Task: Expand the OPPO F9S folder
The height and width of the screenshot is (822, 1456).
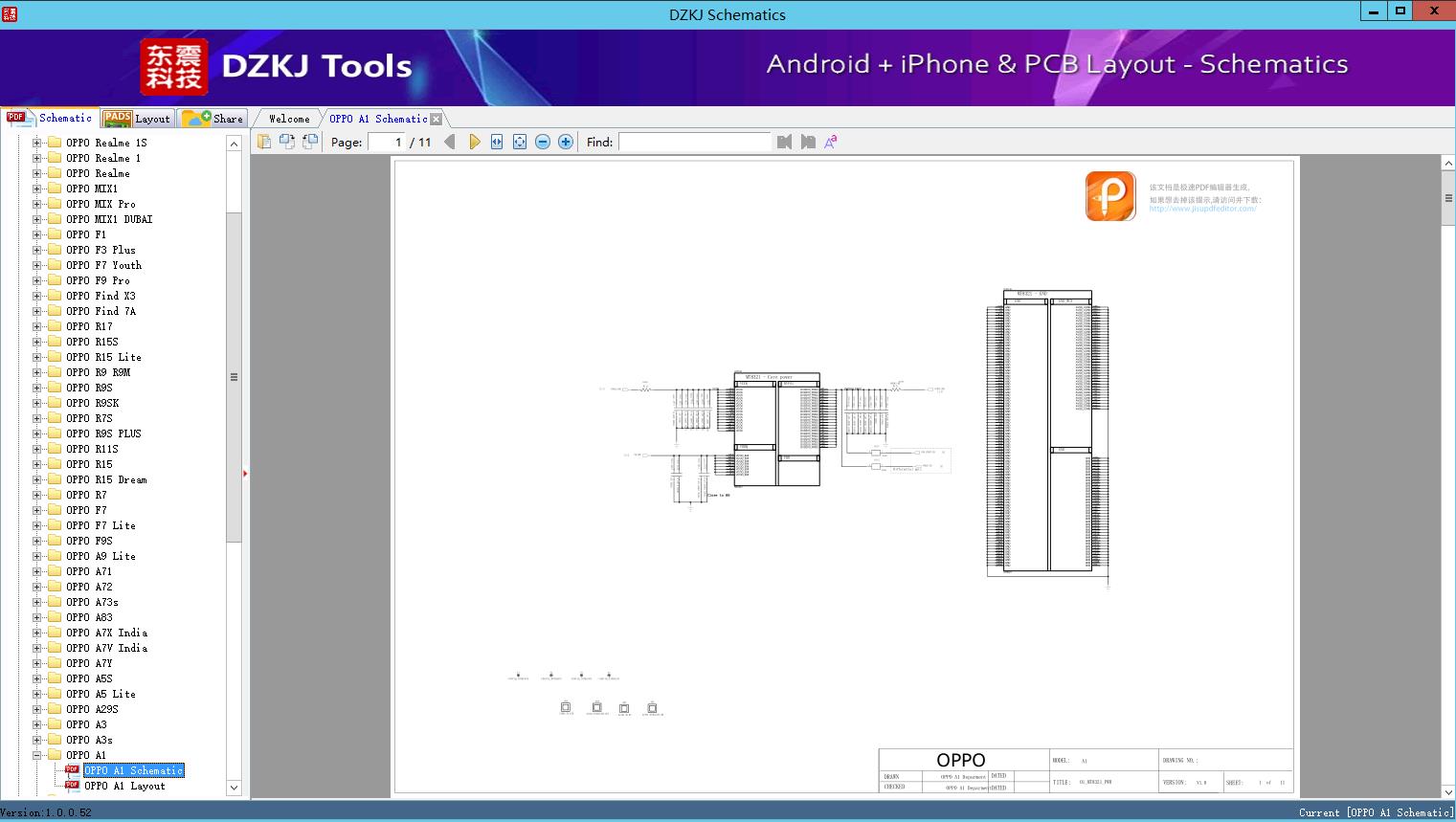Action: [x=36, y=541]
